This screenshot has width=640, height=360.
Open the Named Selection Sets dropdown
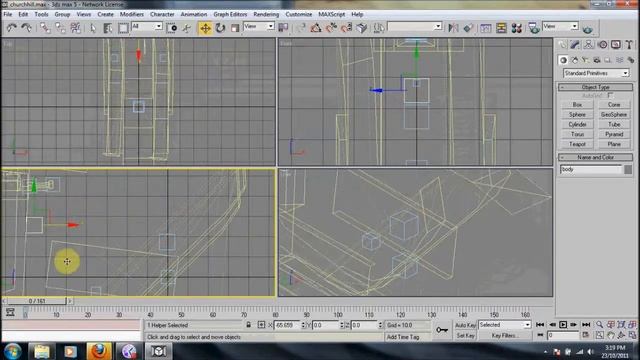[415, 27]
